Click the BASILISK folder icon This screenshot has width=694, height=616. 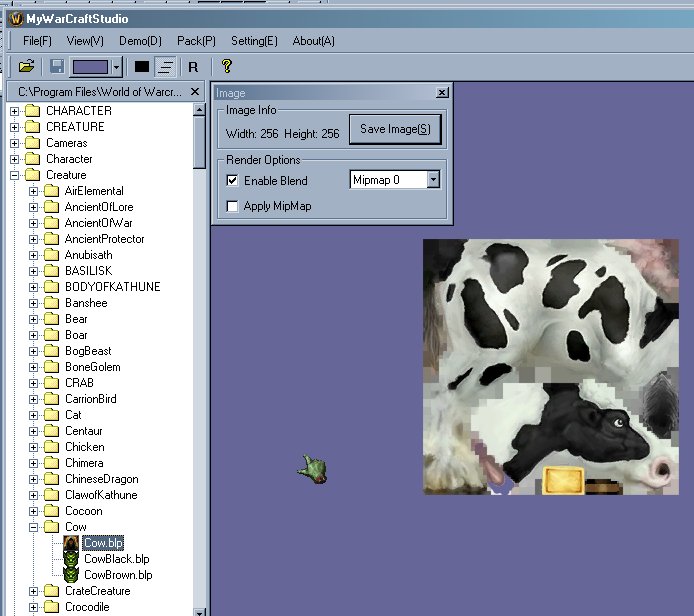51,271
